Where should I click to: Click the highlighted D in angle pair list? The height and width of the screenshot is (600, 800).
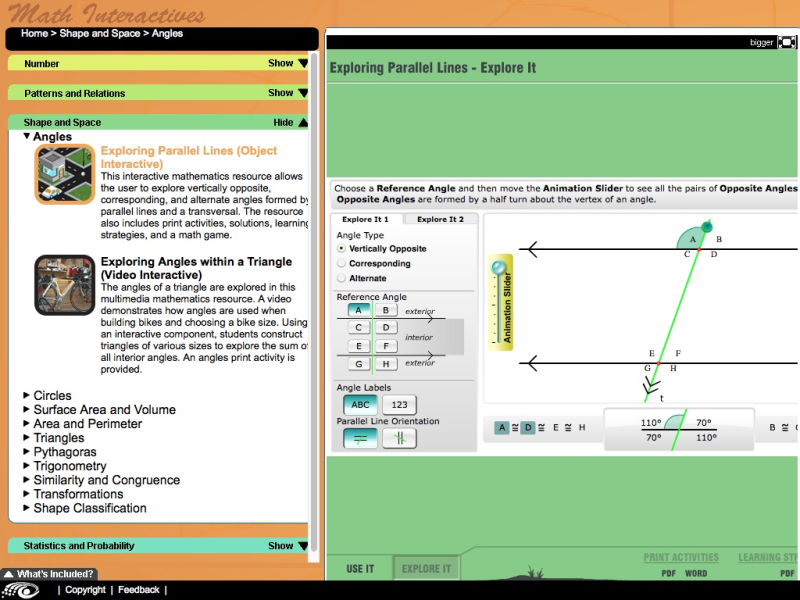[528, 428]
